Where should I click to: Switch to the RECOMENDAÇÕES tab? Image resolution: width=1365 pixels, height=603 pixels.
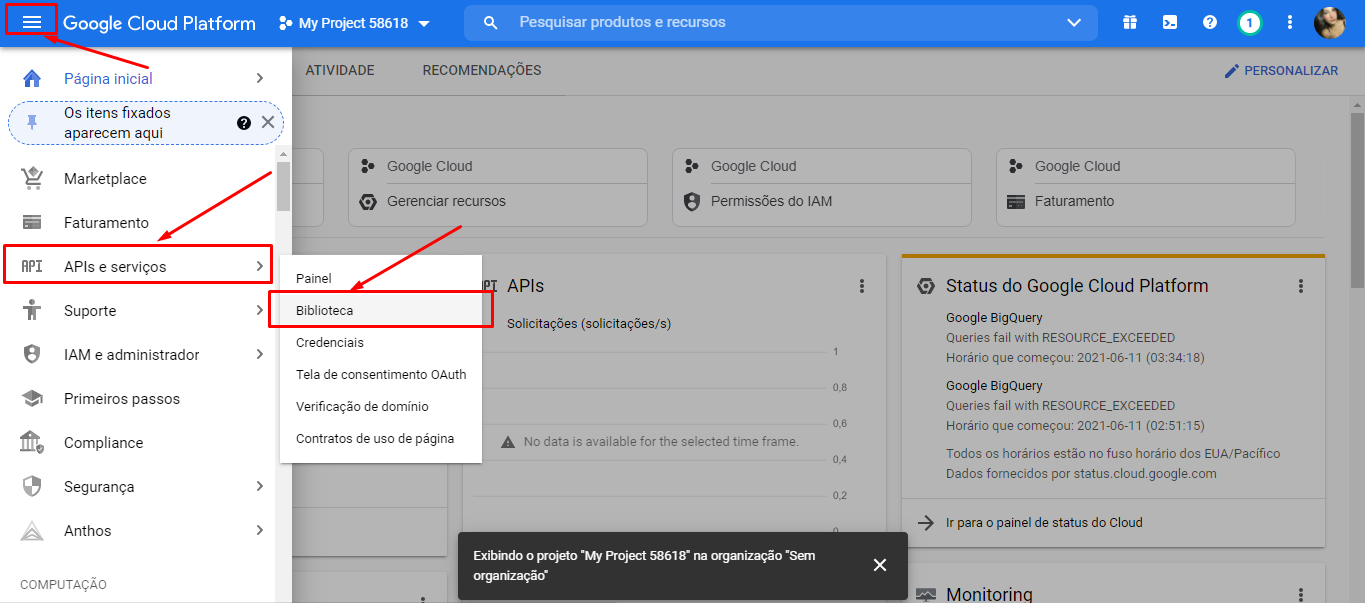point(482,71)
